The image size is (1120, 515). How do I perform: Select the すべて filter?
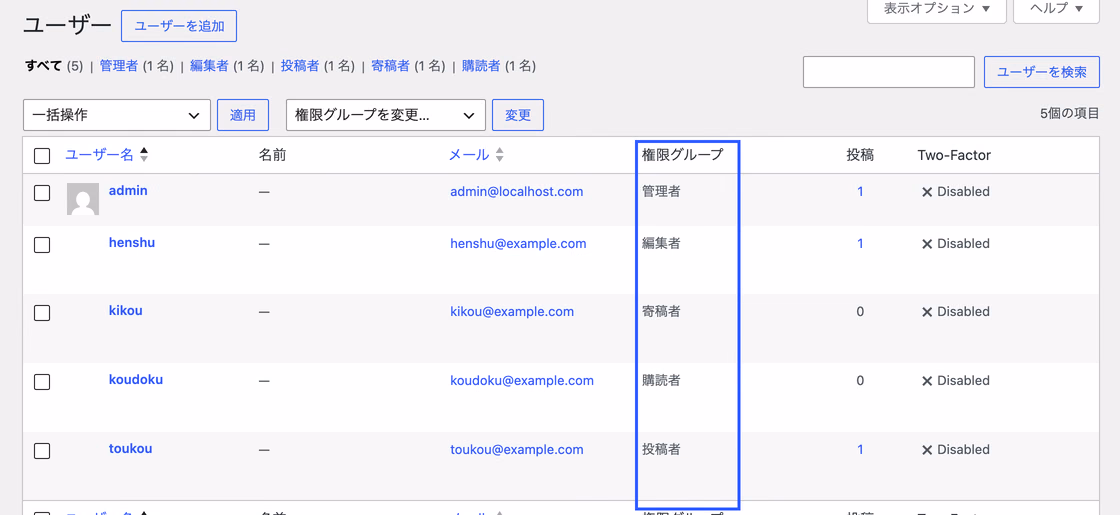(x=44, y=66)
